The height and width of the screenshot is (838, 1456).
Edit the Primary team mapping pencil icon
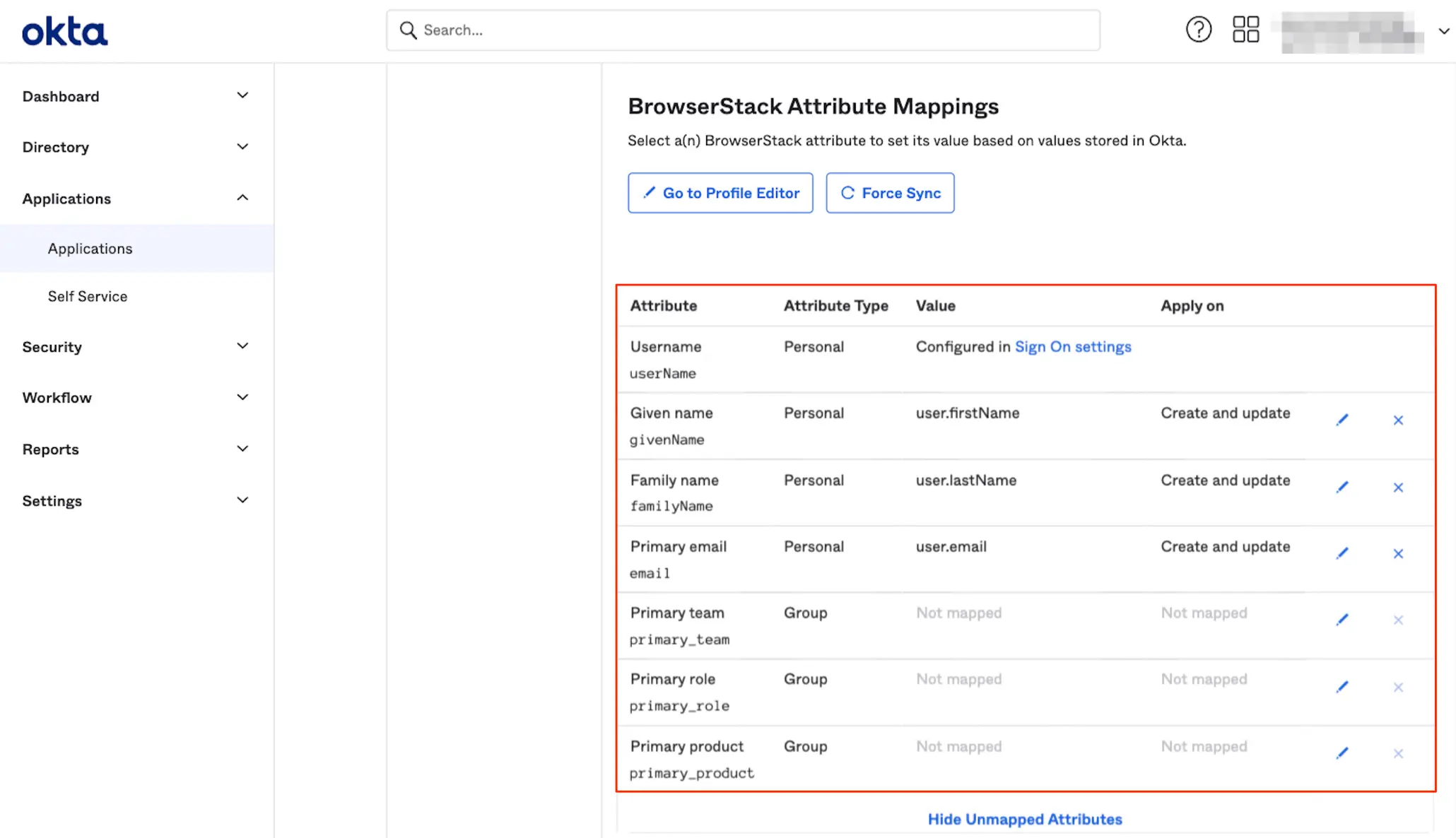coord(1342,620)
